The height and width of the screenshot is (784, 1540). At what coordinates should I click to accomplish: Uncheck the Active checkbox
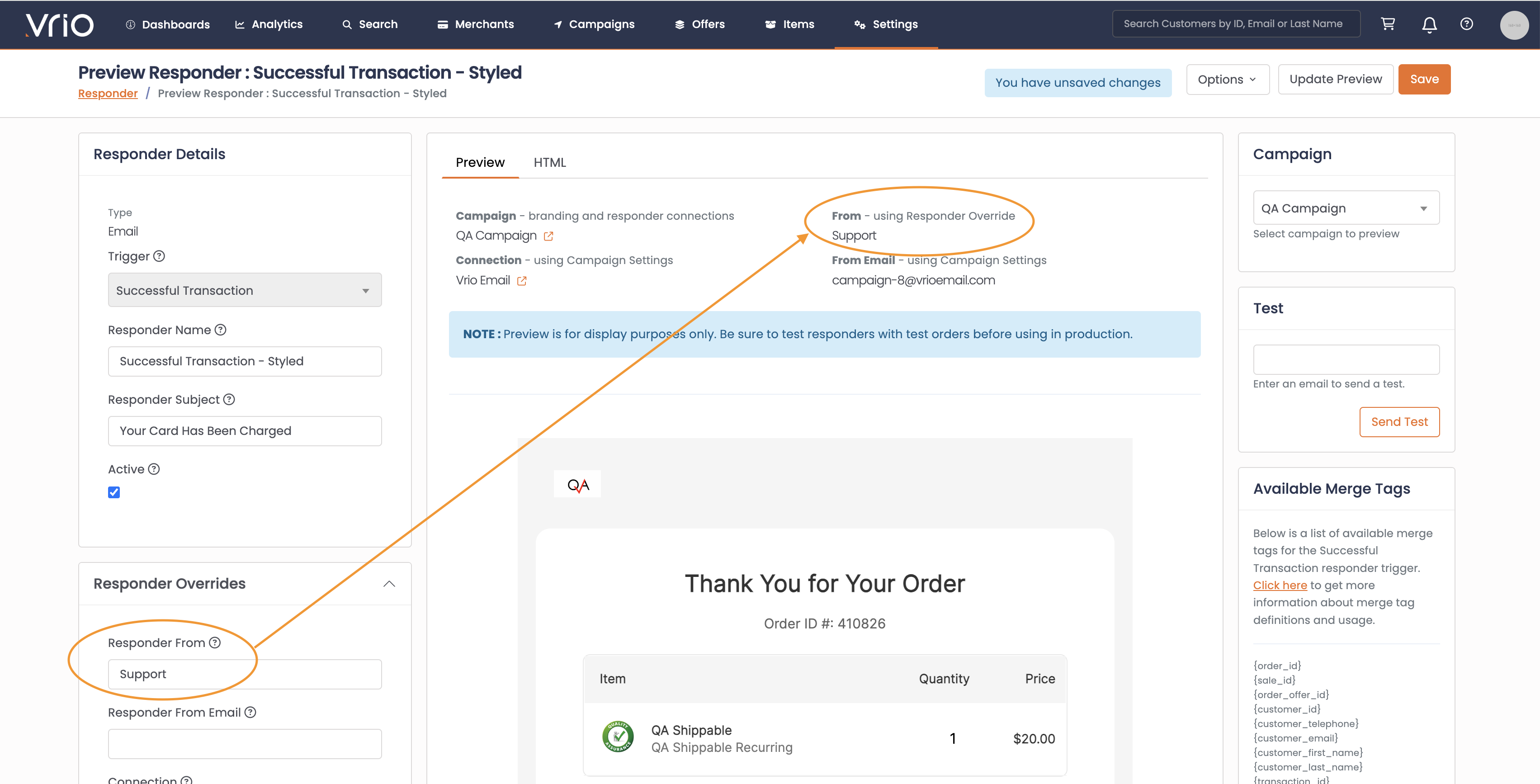(x=113, y=492)
